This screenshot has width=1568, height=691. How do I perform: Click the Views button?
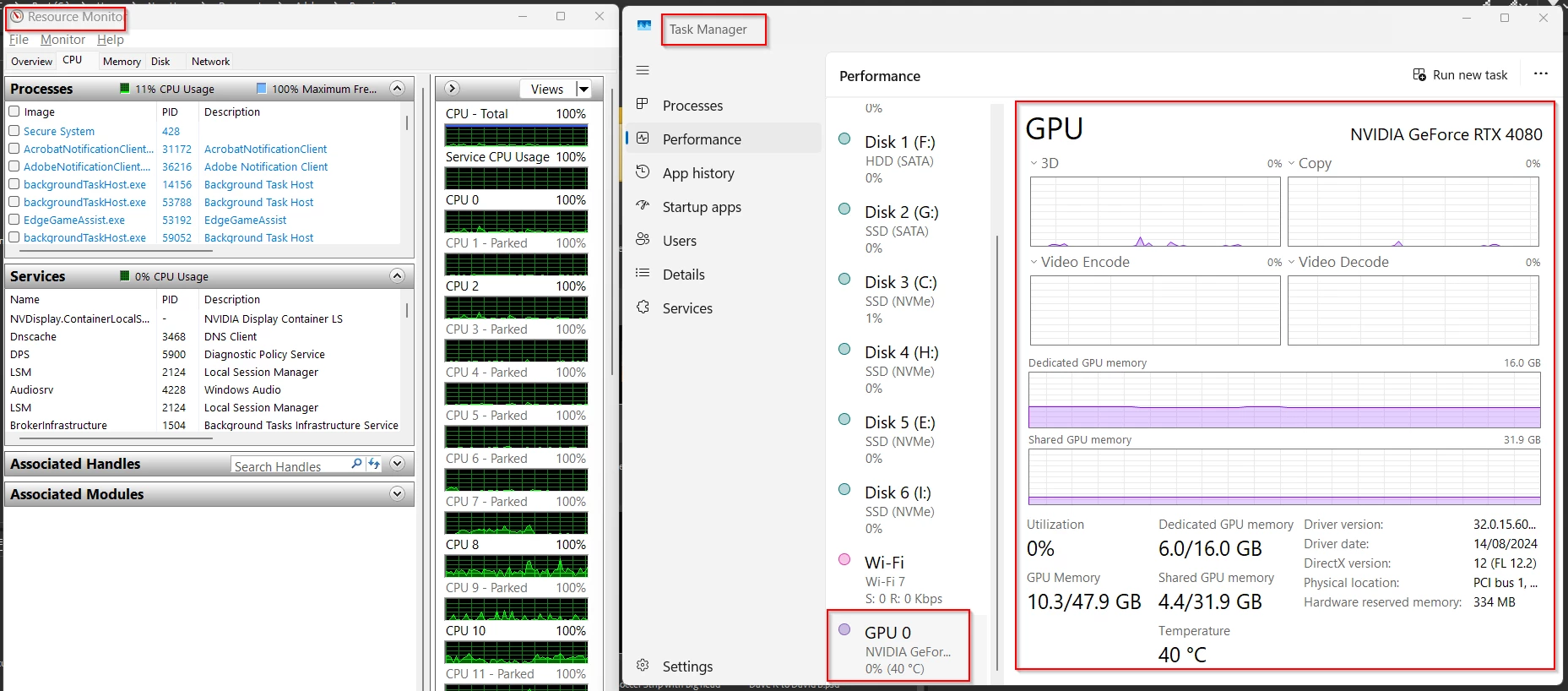click(547, 89)
